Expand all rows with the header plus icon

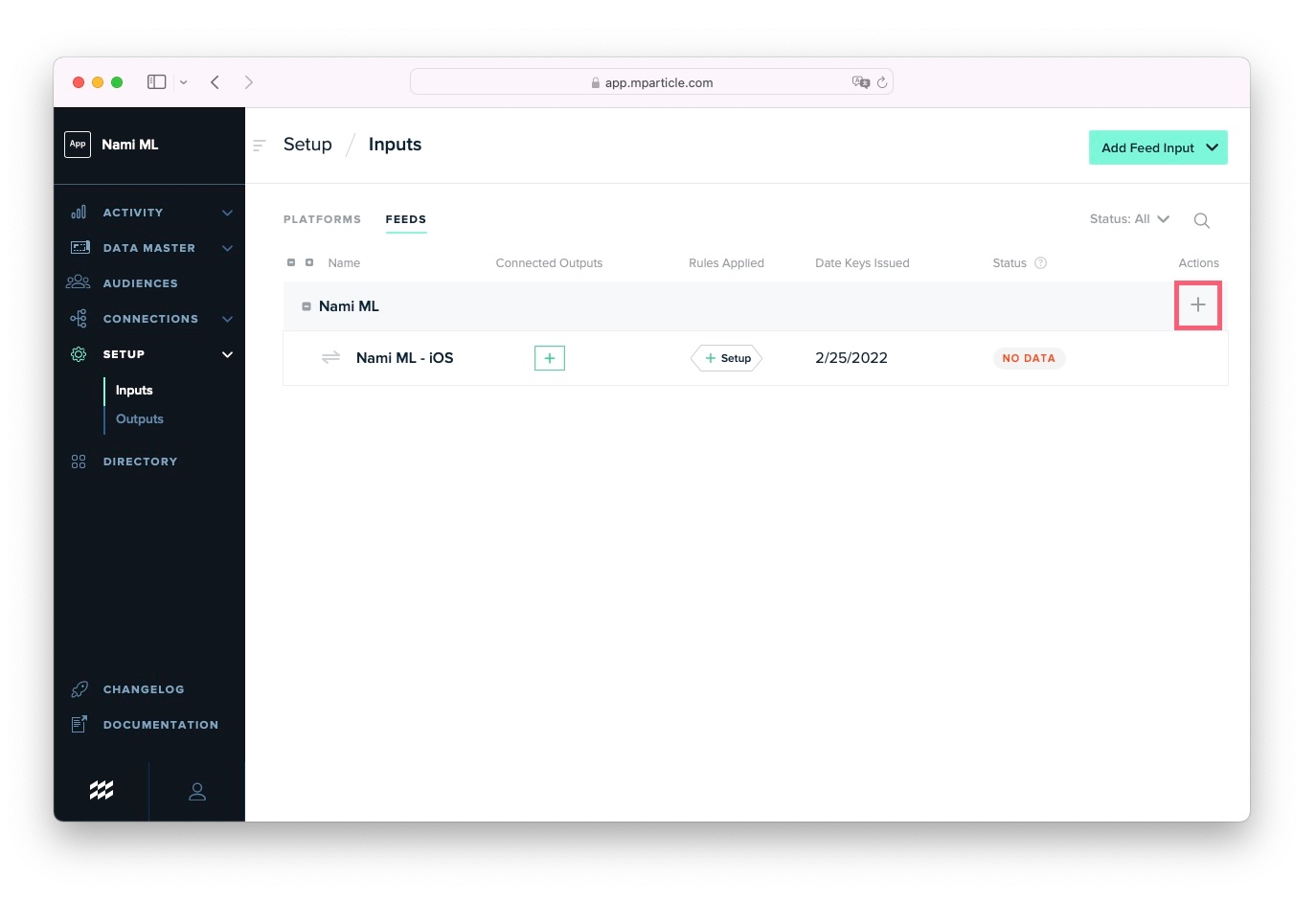309,262
